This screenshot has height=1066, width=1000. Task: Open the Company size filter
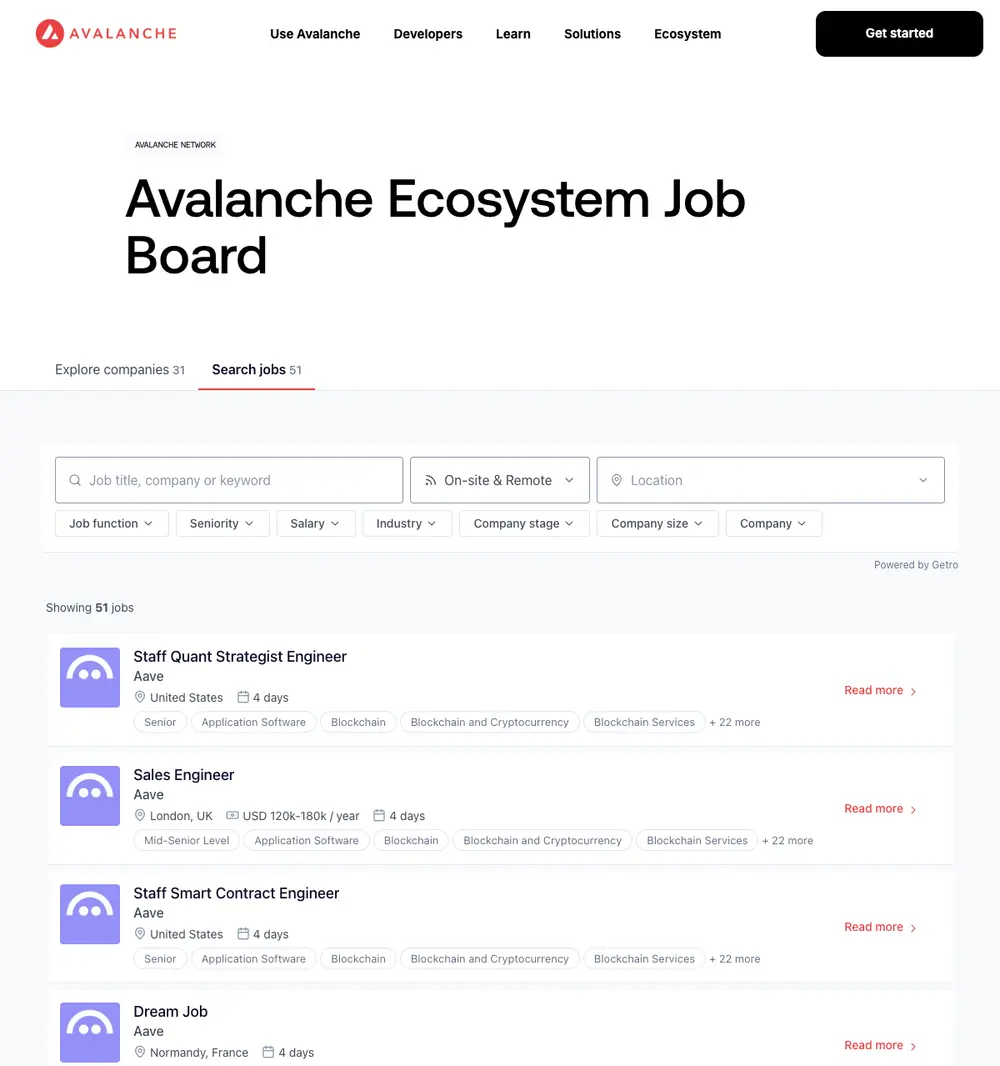click(657, 523)
